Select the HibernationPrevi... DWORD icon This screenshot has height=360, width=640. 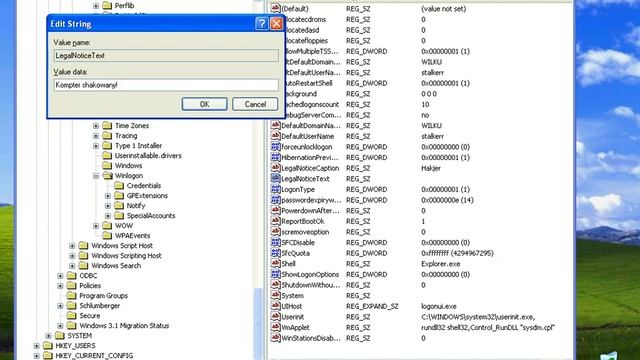tap(276, 157)
